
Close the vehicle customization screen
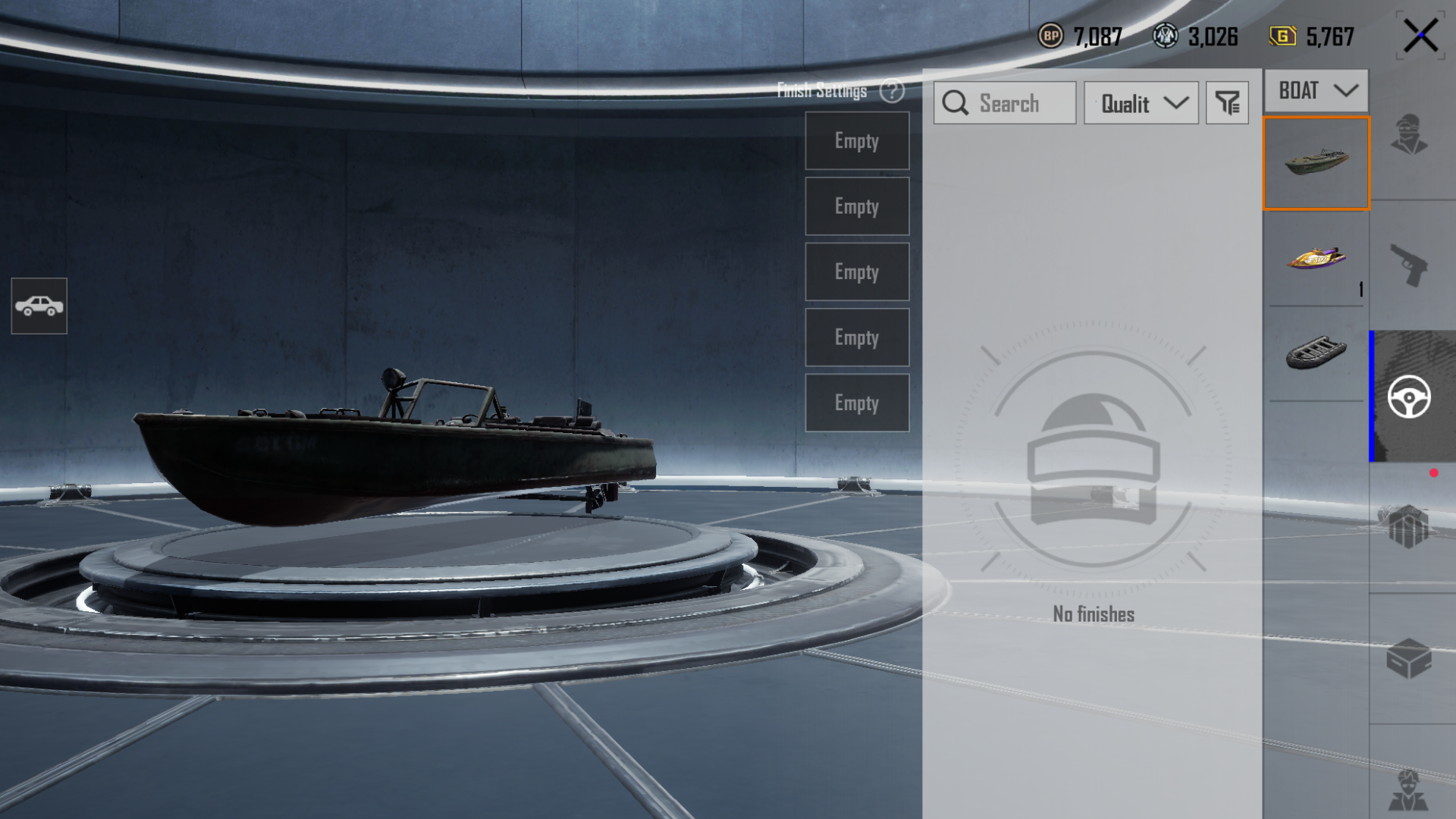click(1420, 36)
